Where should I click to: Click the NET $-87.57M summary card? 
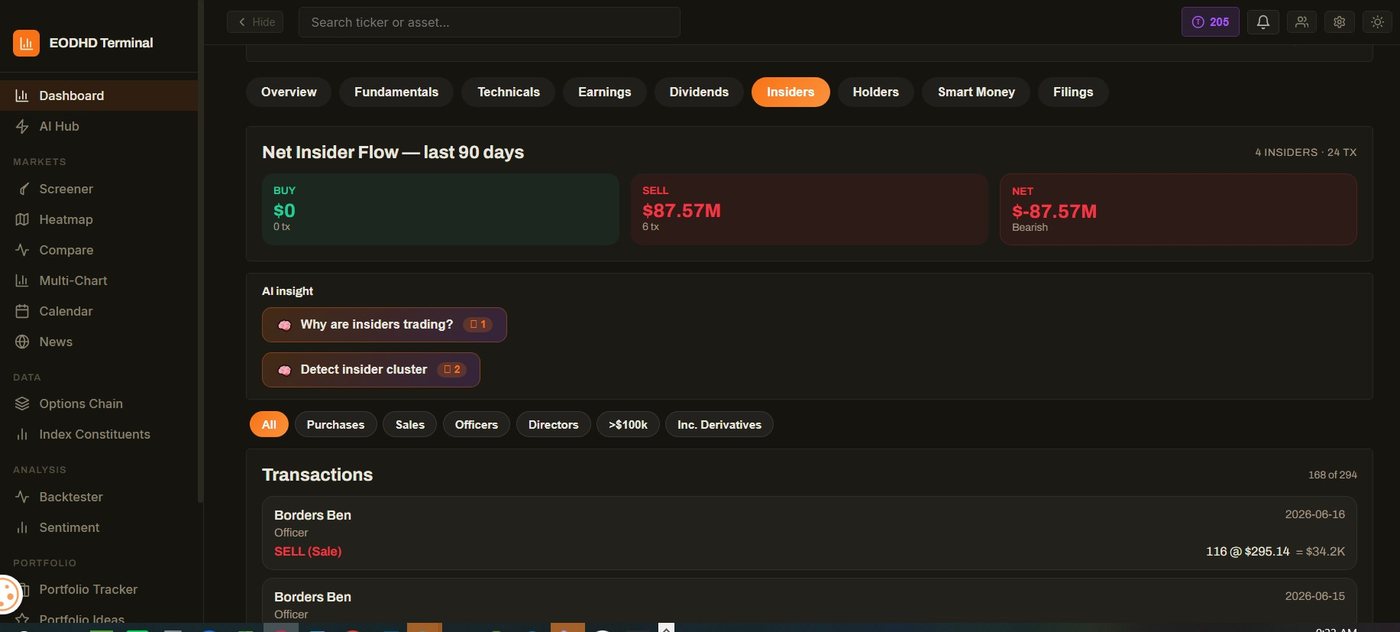(1178, 210)
